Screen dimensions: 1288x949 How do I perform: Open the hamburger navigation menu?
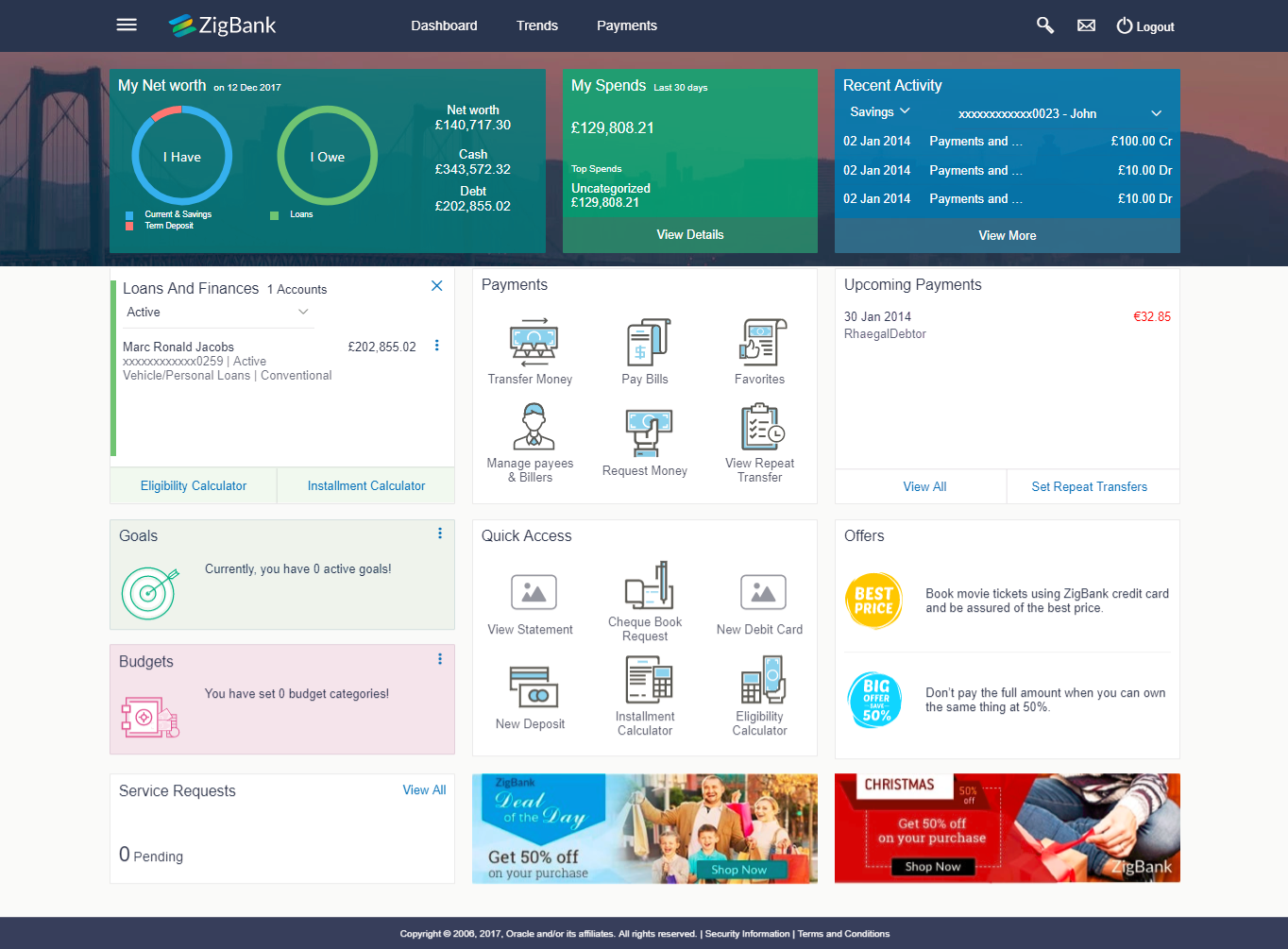coord(127,25)
